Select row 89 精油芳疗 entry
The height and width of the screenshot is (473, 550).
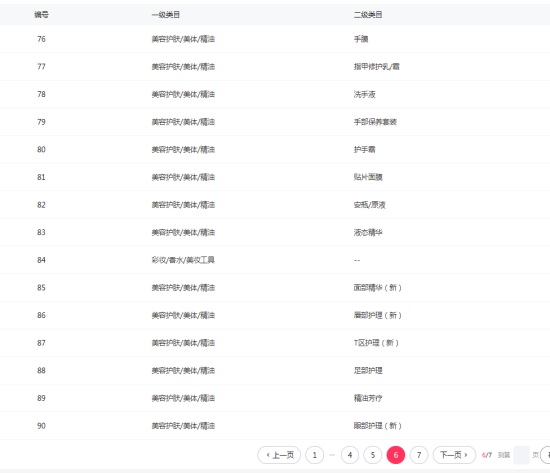275,398
